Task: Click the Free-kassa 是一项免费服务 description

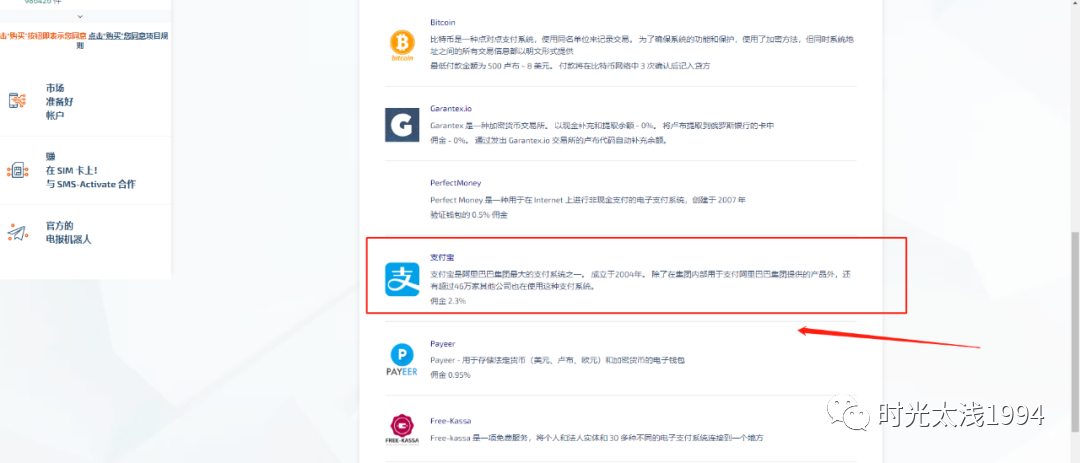Action: pos(597,438)
